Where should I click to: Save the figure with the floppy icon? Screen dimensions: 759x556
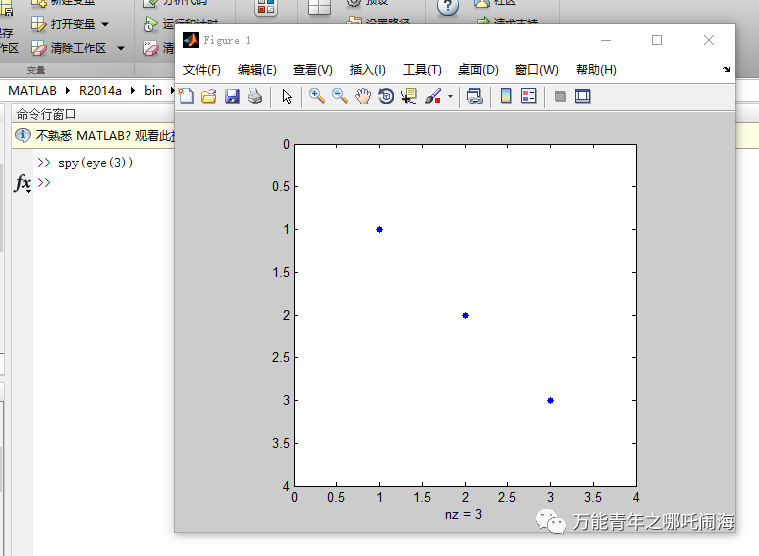232,96
